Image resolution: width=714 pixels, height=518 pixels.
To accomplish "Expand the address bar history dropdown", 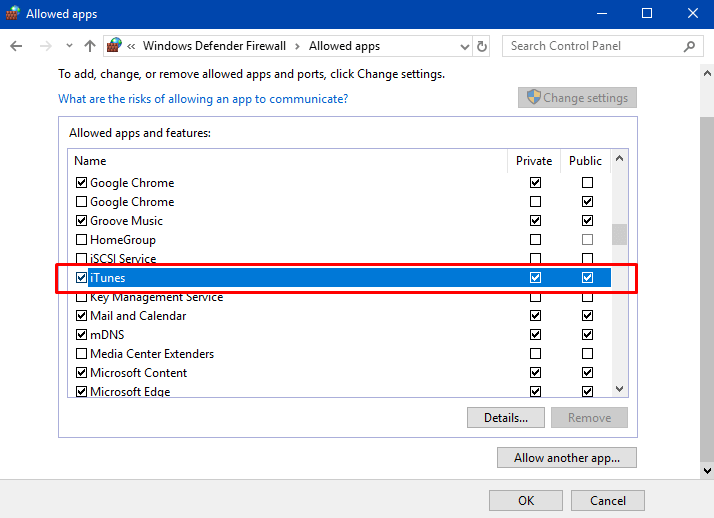I will [x=464, y=46].
